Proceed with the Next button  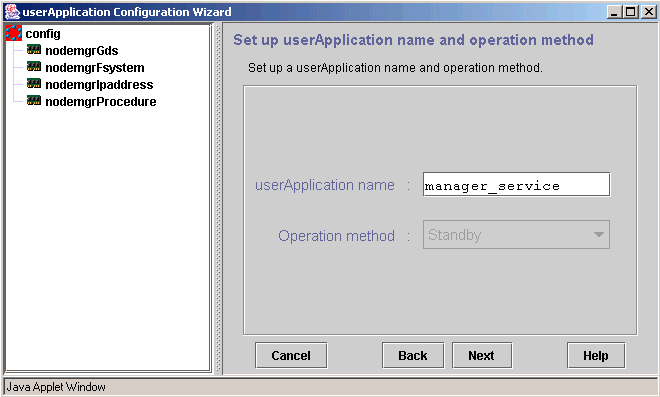click(x=482, y=355)
